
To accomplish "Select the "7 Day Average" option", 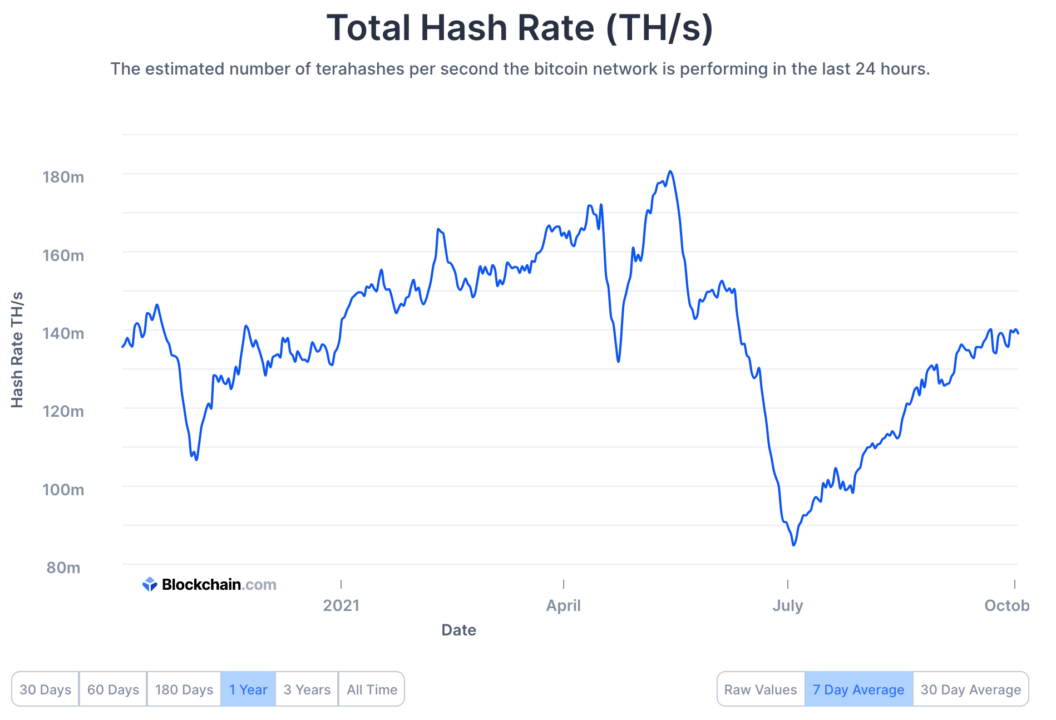I will point(858,689).
